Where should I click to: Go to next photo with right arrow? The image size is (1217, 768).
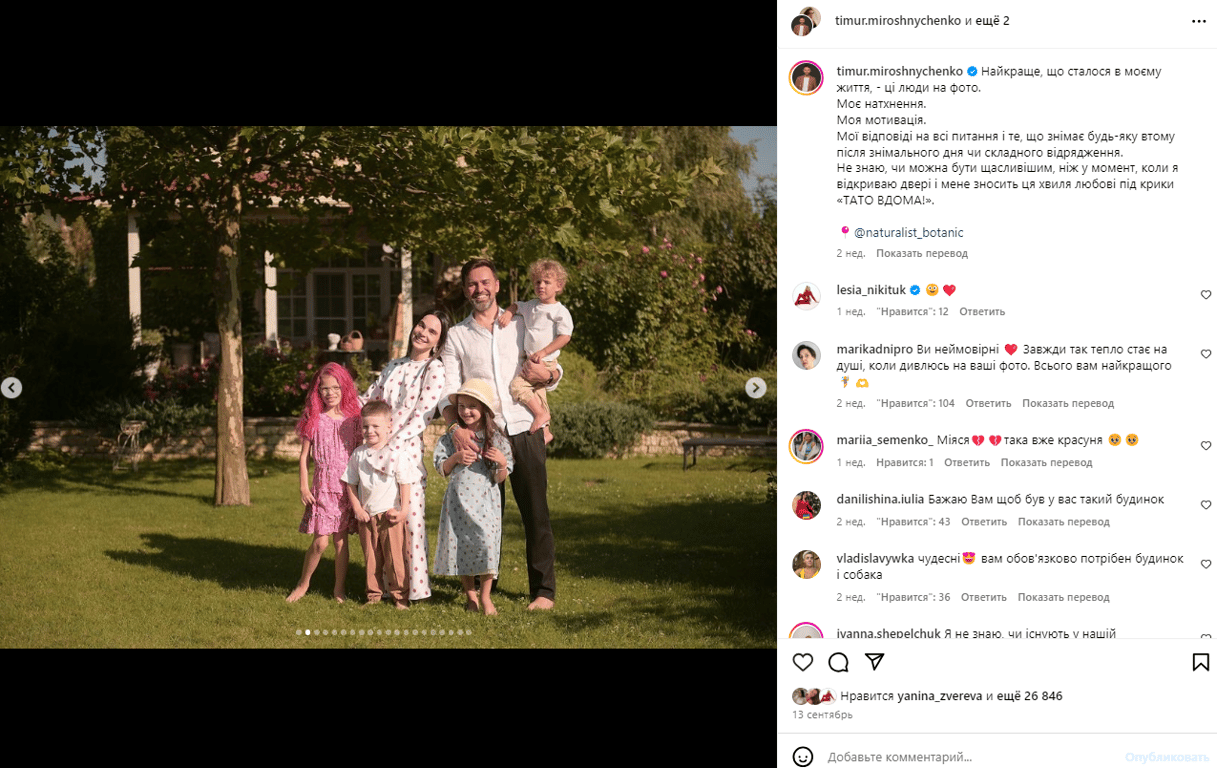(756, 387)
